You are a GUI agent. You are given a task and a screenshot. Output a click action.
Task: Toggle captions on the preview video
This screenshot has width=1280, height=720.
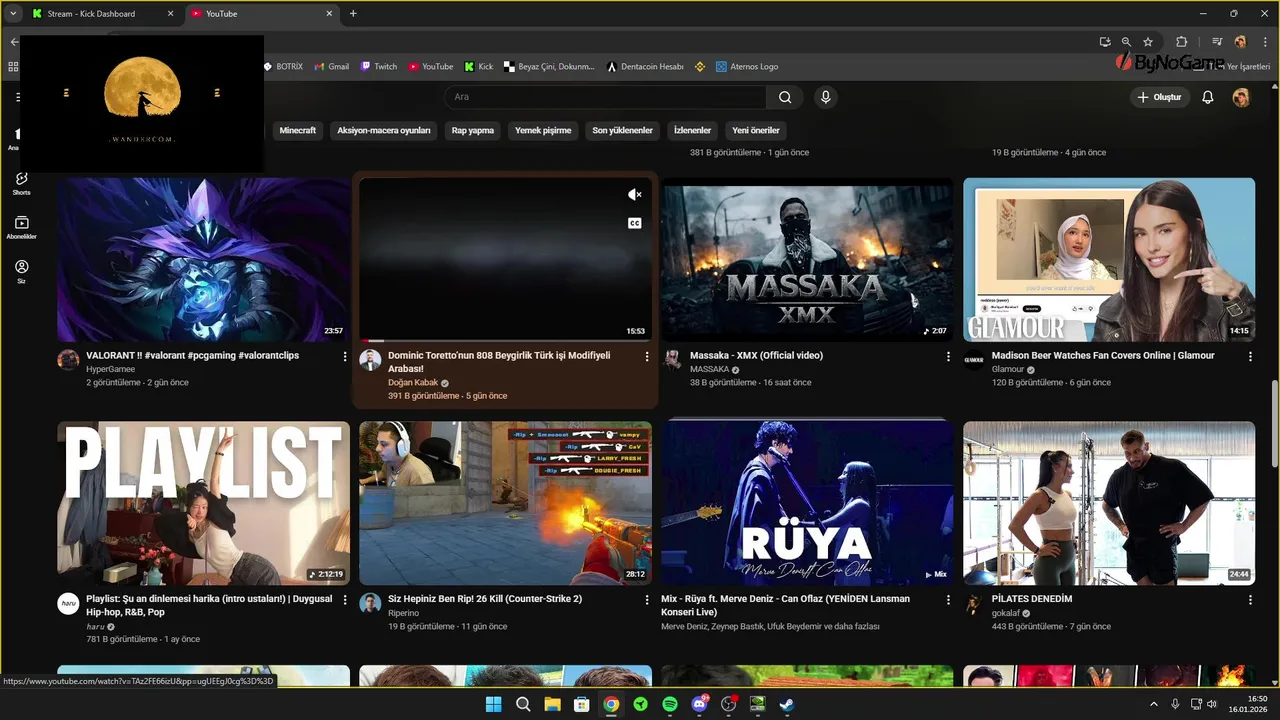pos(634,223)
